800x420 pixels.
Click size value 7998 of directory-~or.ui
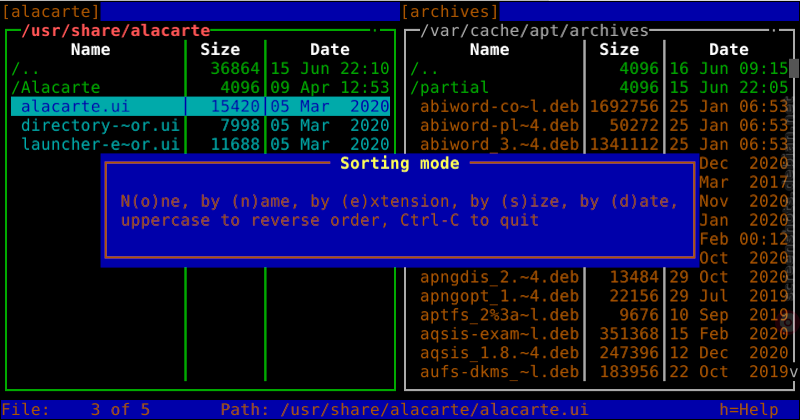240,125
